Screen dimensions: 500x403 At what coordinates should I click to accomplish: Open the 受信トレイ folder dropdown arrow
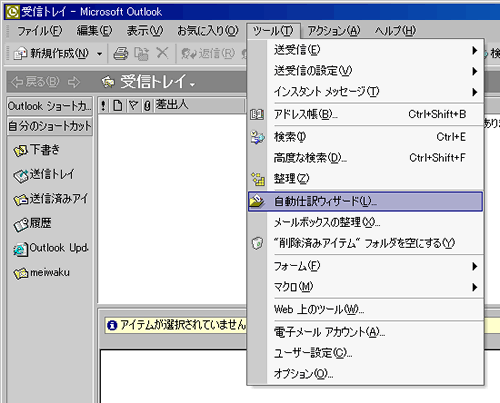192,85
